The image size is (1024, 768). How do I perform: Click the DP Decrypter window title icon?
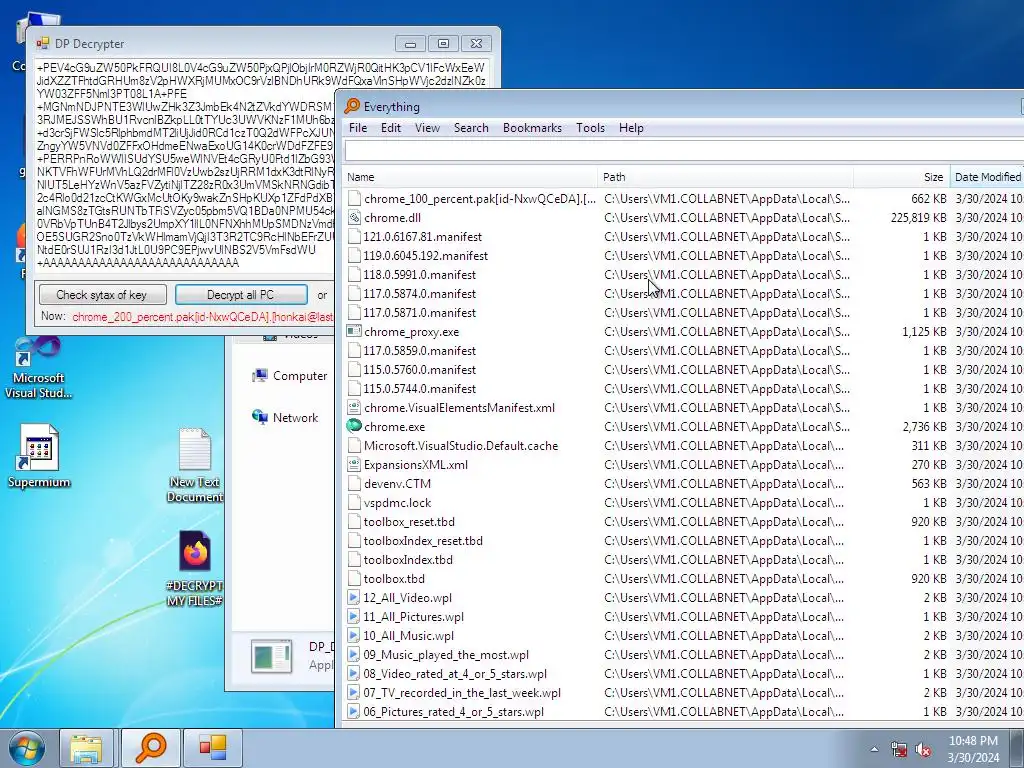43,44
